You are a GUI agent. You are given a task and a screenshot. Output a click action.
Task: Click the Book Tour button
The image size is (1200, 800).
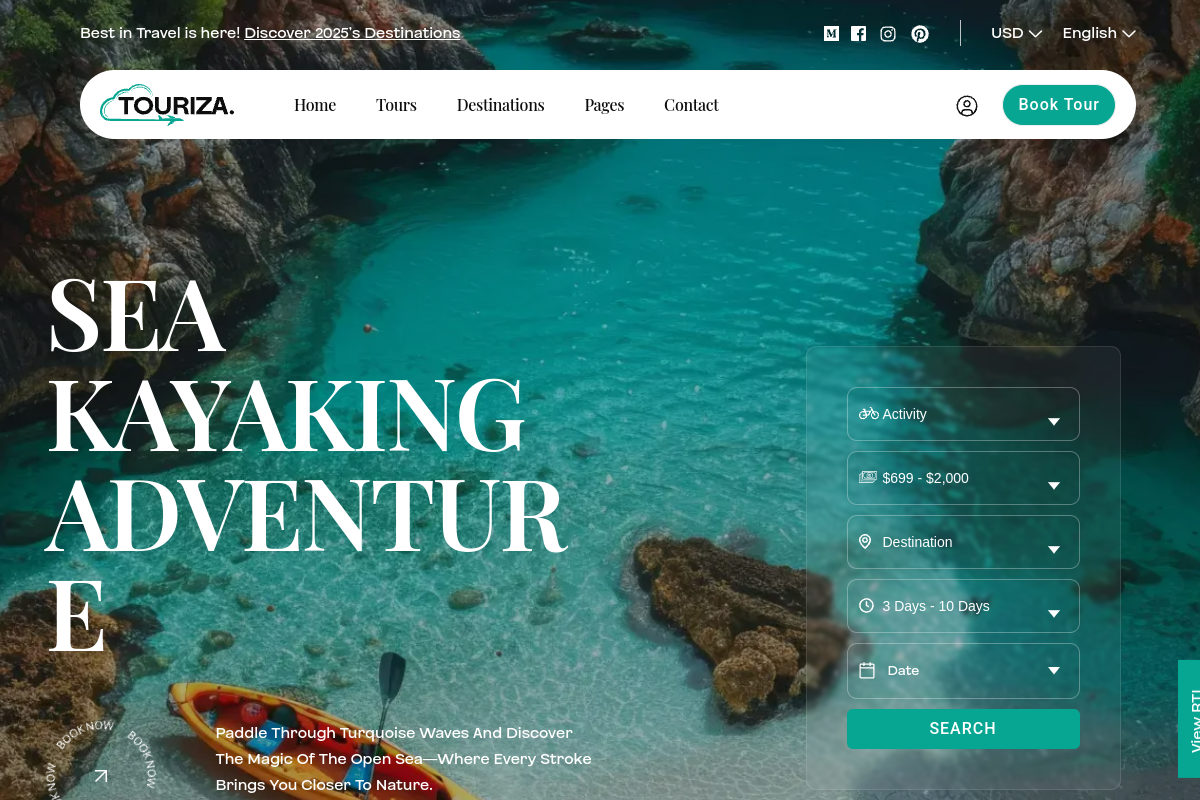tap(1059, 105)
